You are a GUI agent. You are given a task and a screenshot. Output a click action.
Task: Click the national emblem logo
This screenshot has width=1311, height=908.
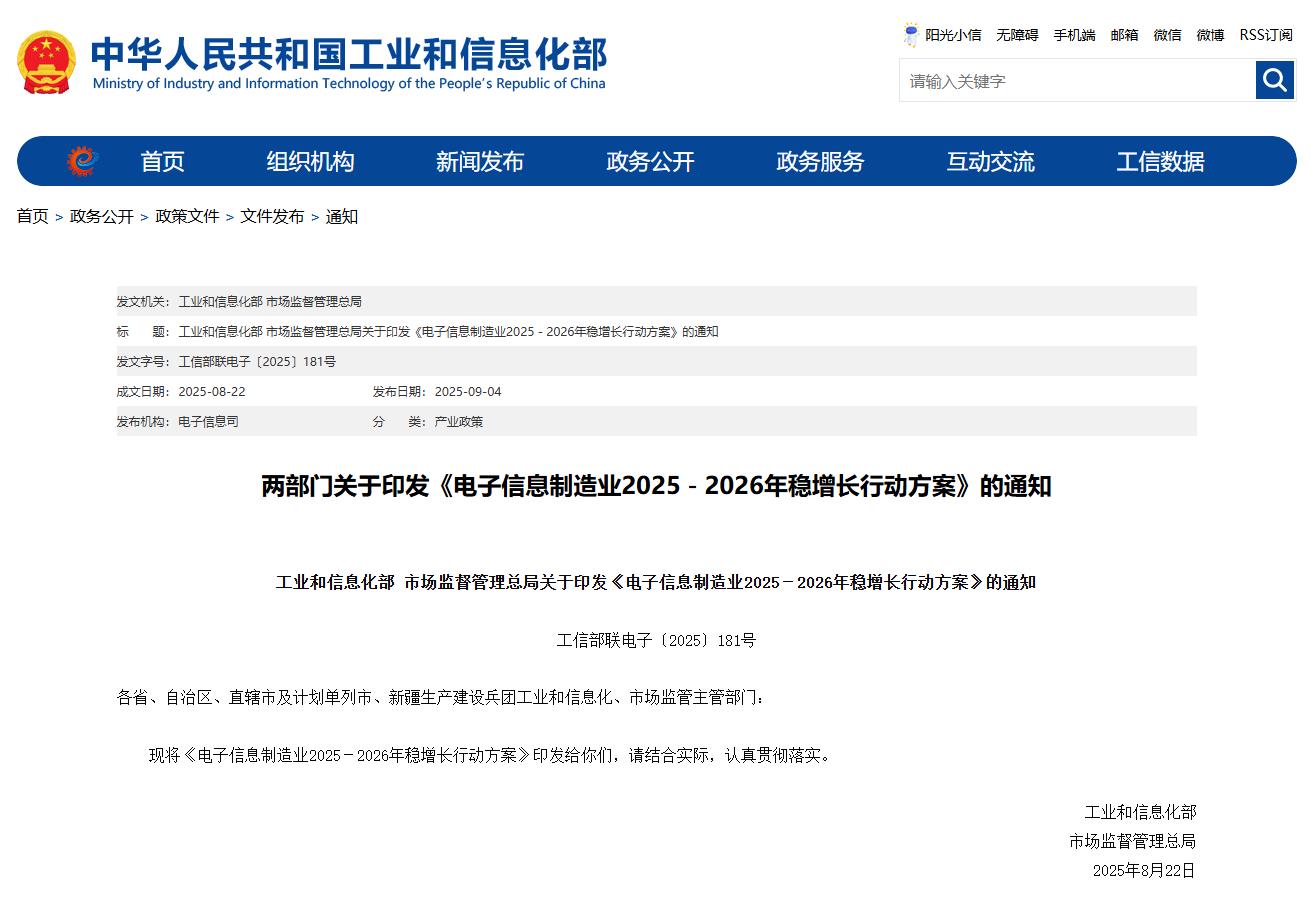46,62
